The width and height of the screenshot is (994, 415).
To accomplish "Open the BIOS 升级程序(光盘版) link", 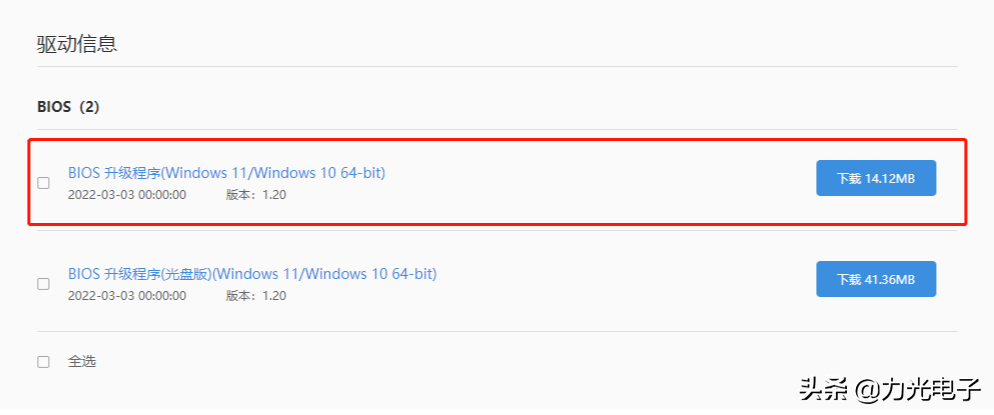I will pos(252,274).
